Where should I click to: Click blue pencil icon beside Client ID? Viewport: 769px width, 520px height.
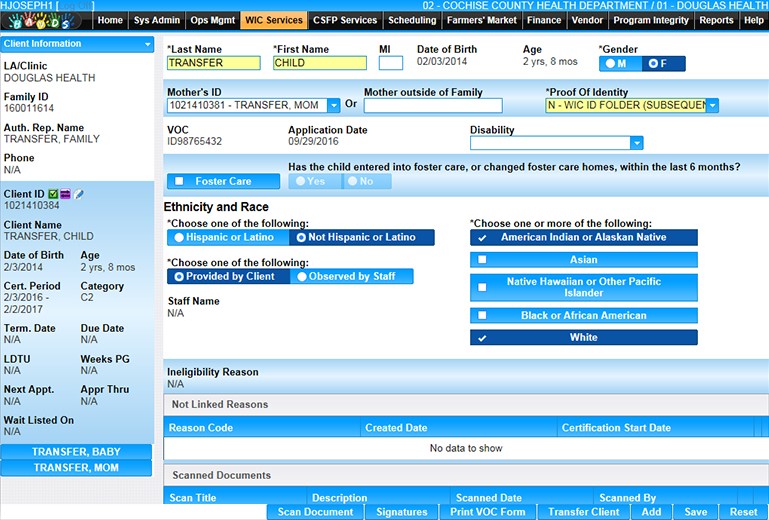pyautogui.click(x=78, y=194)
